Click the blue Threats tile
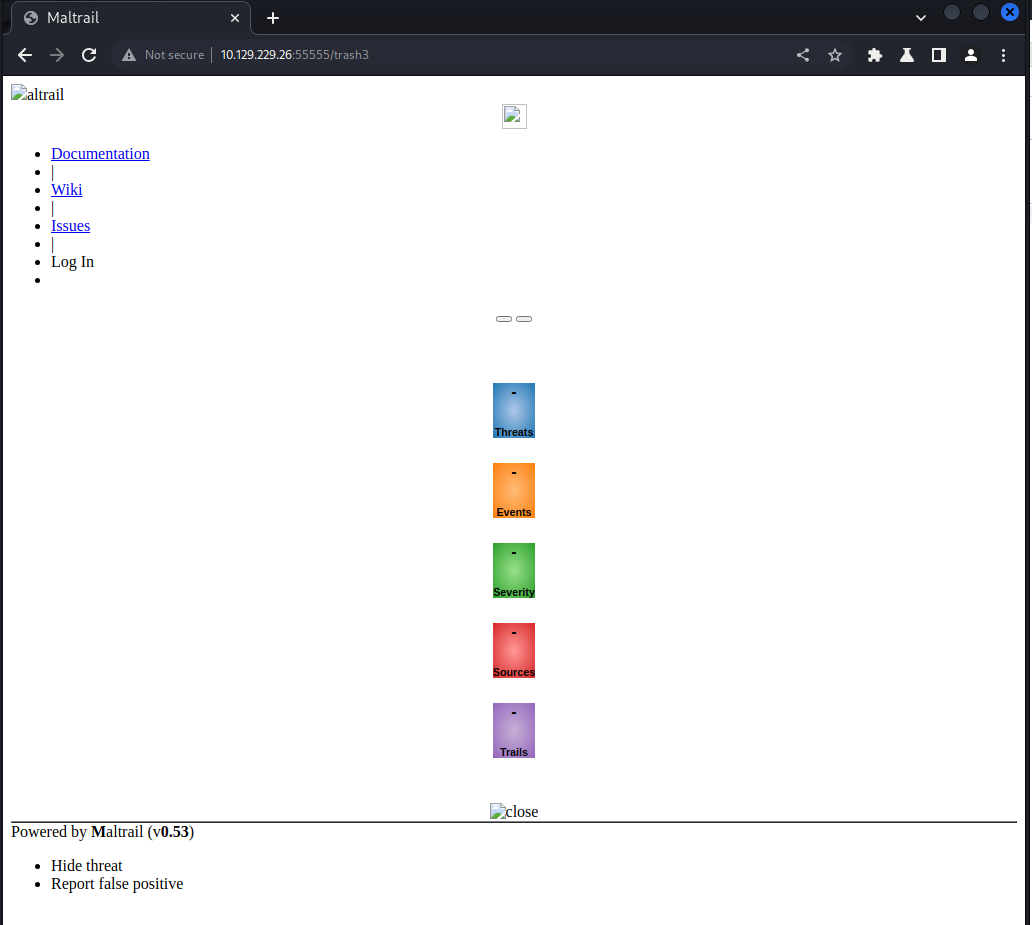This screenshot has height=925, width=1032. [x=514, y=411]
